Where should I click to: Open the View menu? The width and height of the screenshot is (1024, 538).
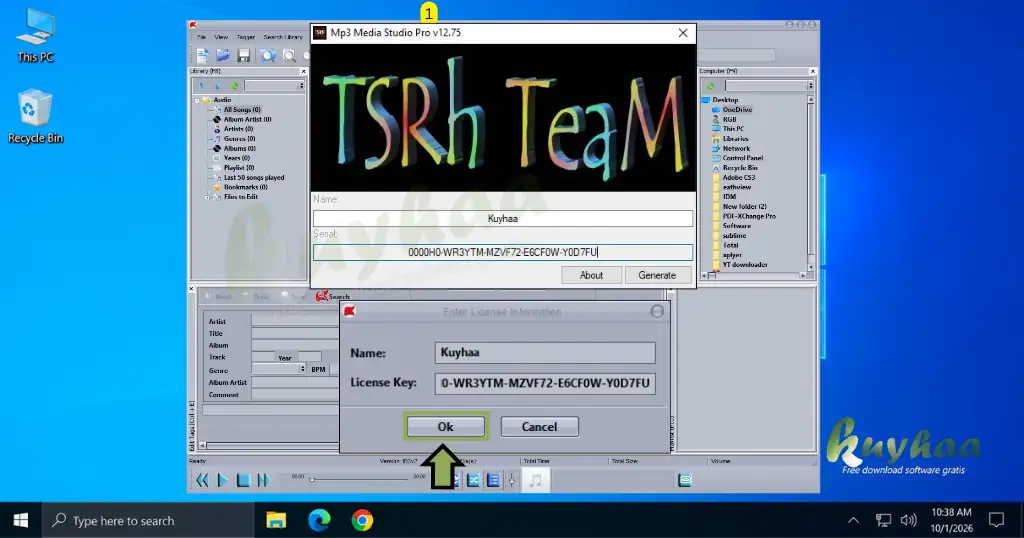click(x=221, y=37)
